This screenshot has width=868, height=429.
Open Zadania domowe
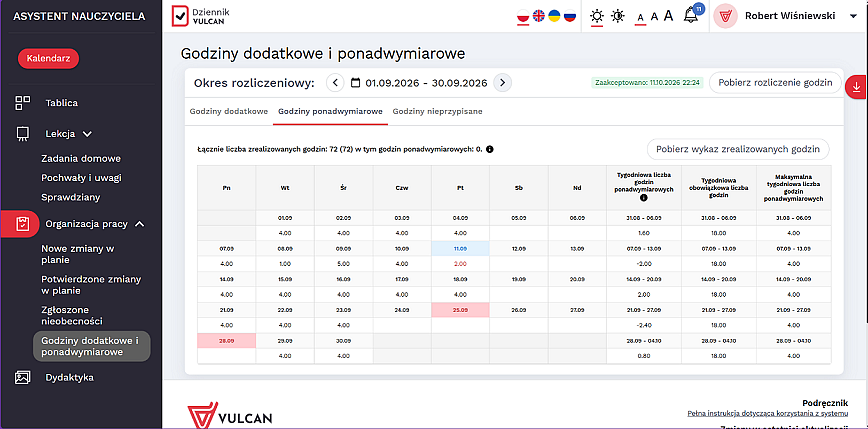point(81,159)
